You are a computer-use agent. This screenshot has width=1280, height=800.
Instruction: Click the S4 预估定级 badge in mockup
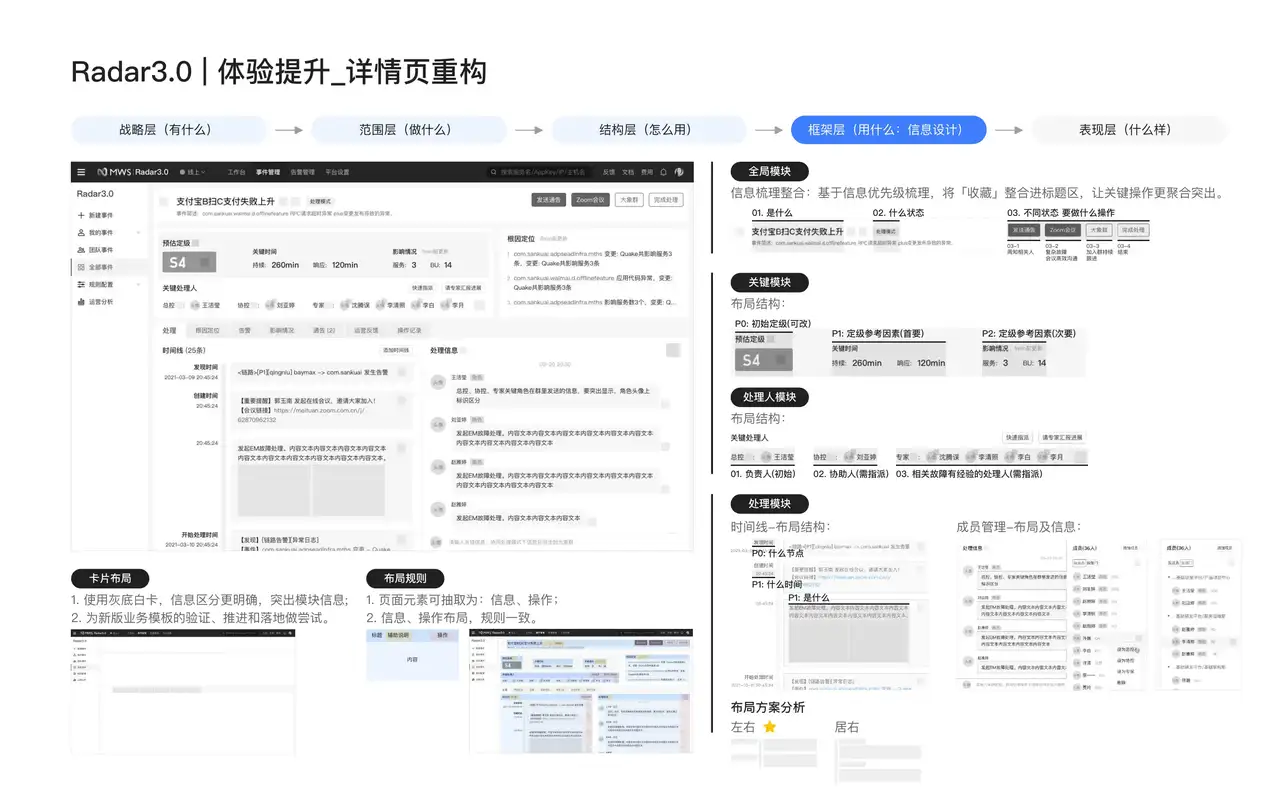pyautogui.click(x=190, y=262)
